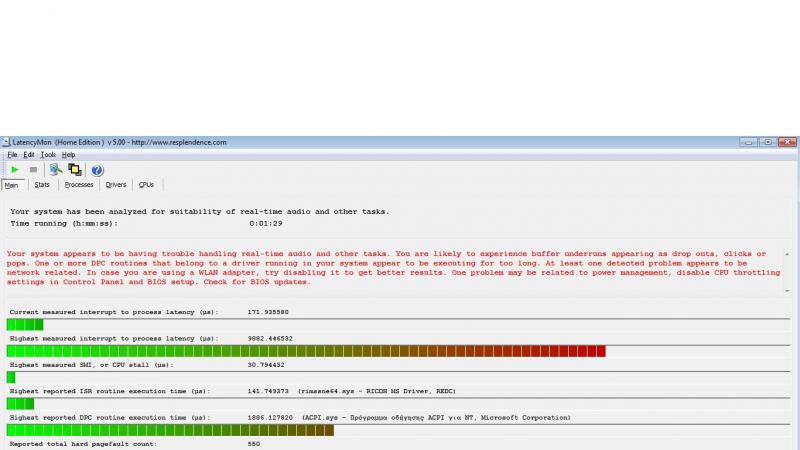Go to the Drivers tab
This screenshot has height=450, width=800.
[x=116, y=185]
